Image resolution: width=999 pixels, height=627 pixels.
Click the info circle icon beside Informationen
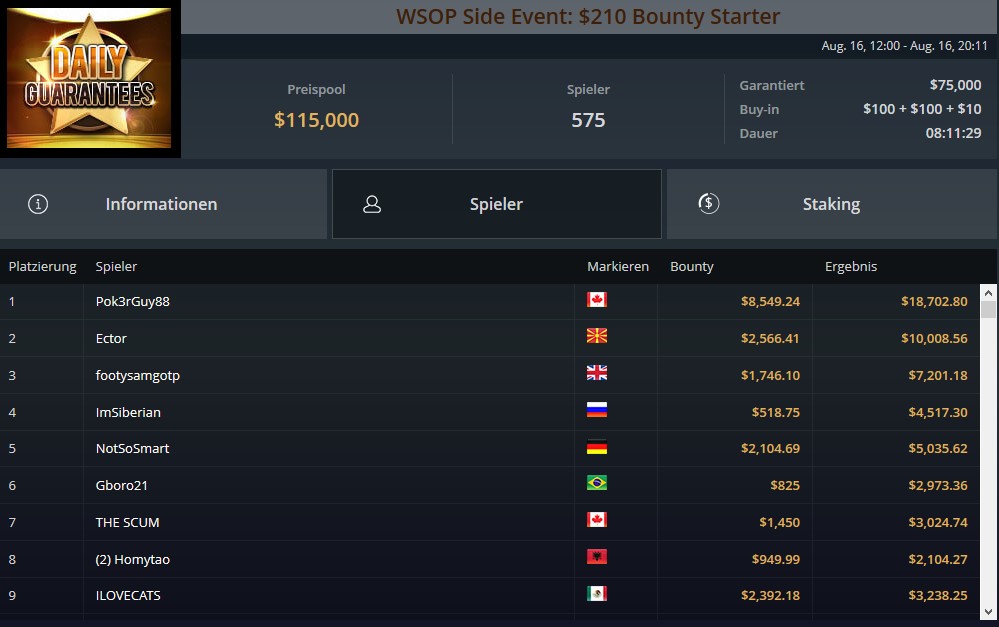[38, 204]
